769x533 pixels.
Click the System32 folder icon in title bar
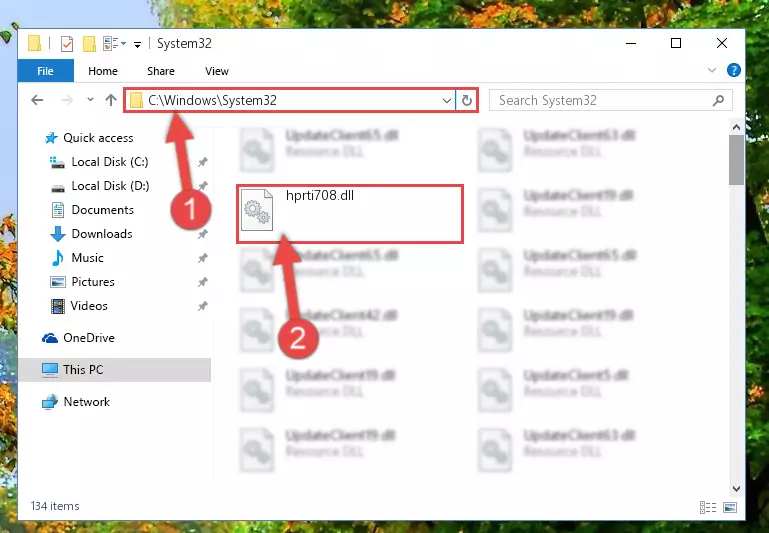point(34,44)
